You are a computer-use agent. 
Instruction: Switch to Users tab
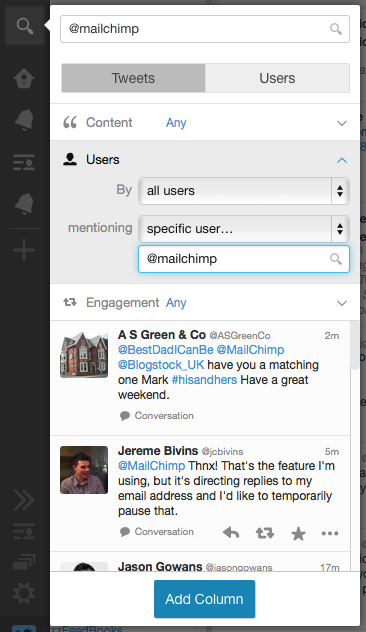277,78
